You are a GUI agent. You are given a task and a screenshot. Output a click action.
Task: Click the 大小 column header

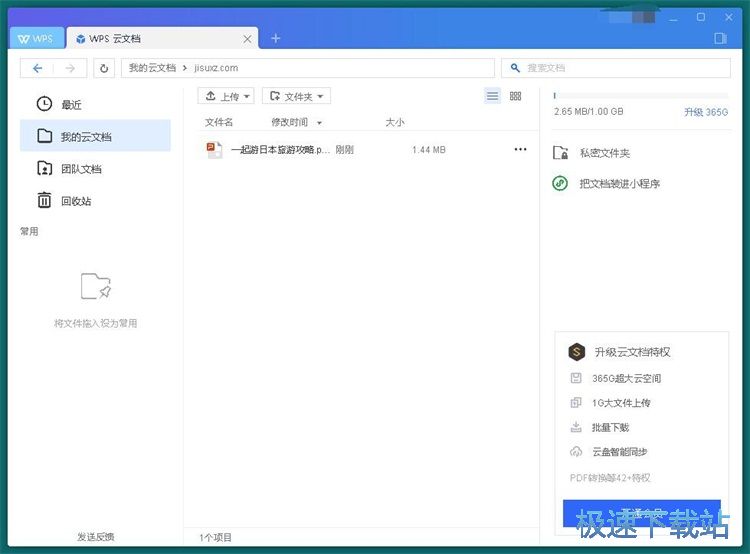[x=395, y=122]
